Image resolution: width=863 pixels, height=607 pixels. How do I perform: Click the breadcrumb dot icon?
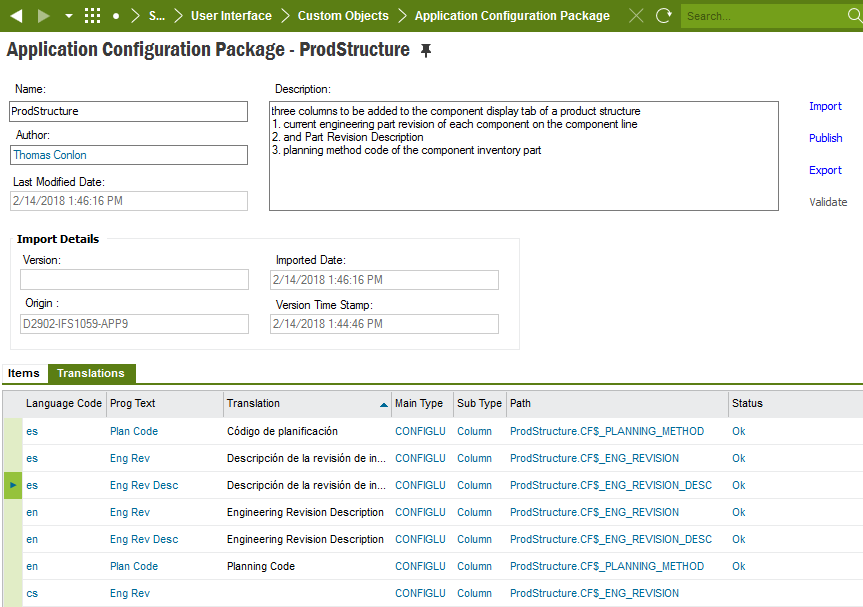pos(116,17)
